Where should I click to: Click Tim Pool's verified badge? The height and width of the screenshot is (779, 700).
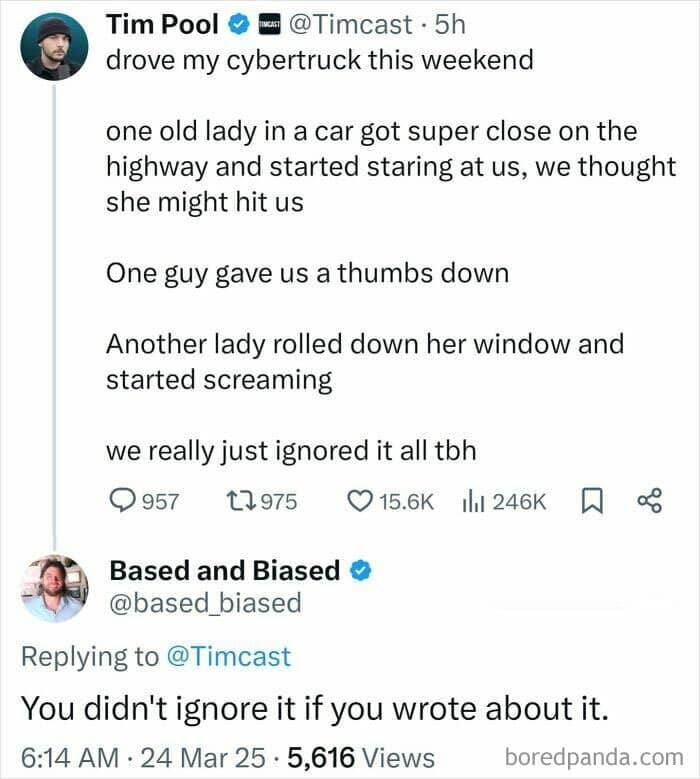[x=236, y=22]
